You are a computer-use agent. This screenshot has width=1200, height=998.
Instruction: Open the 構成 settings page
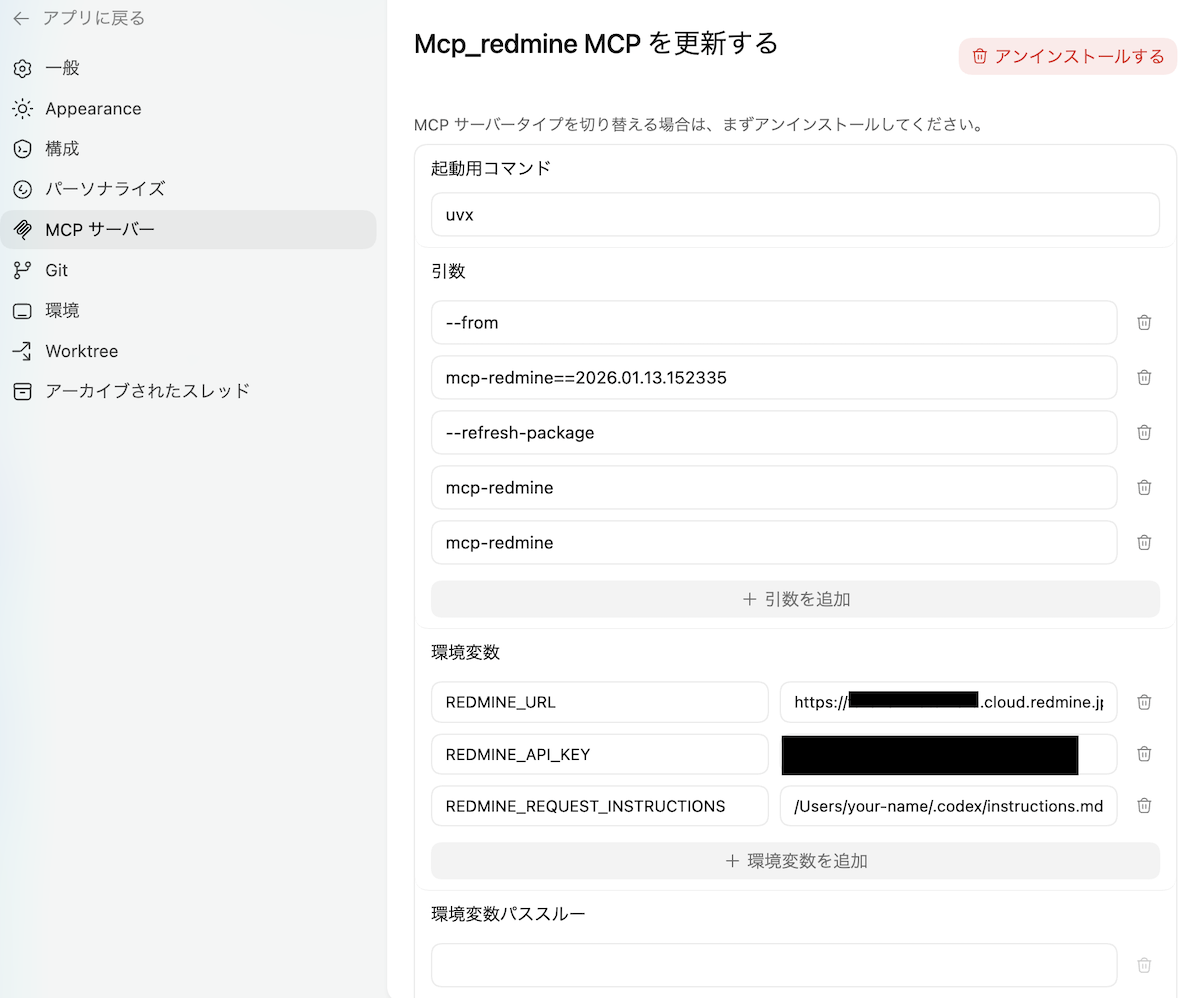(x=61, y=148)
